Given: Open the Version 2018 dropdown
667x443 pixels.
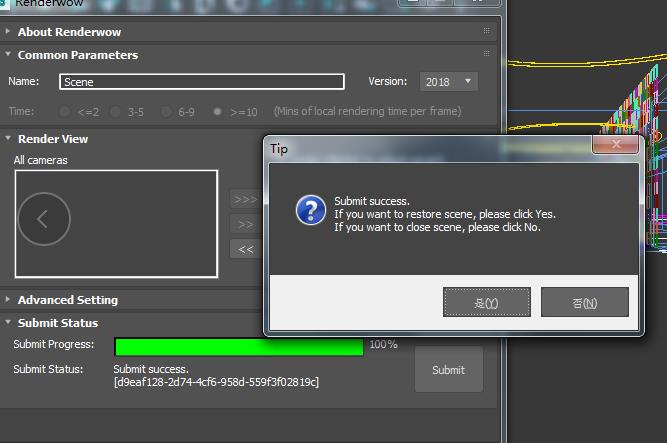Looking at the screenshot, I should tap(449, 81).
